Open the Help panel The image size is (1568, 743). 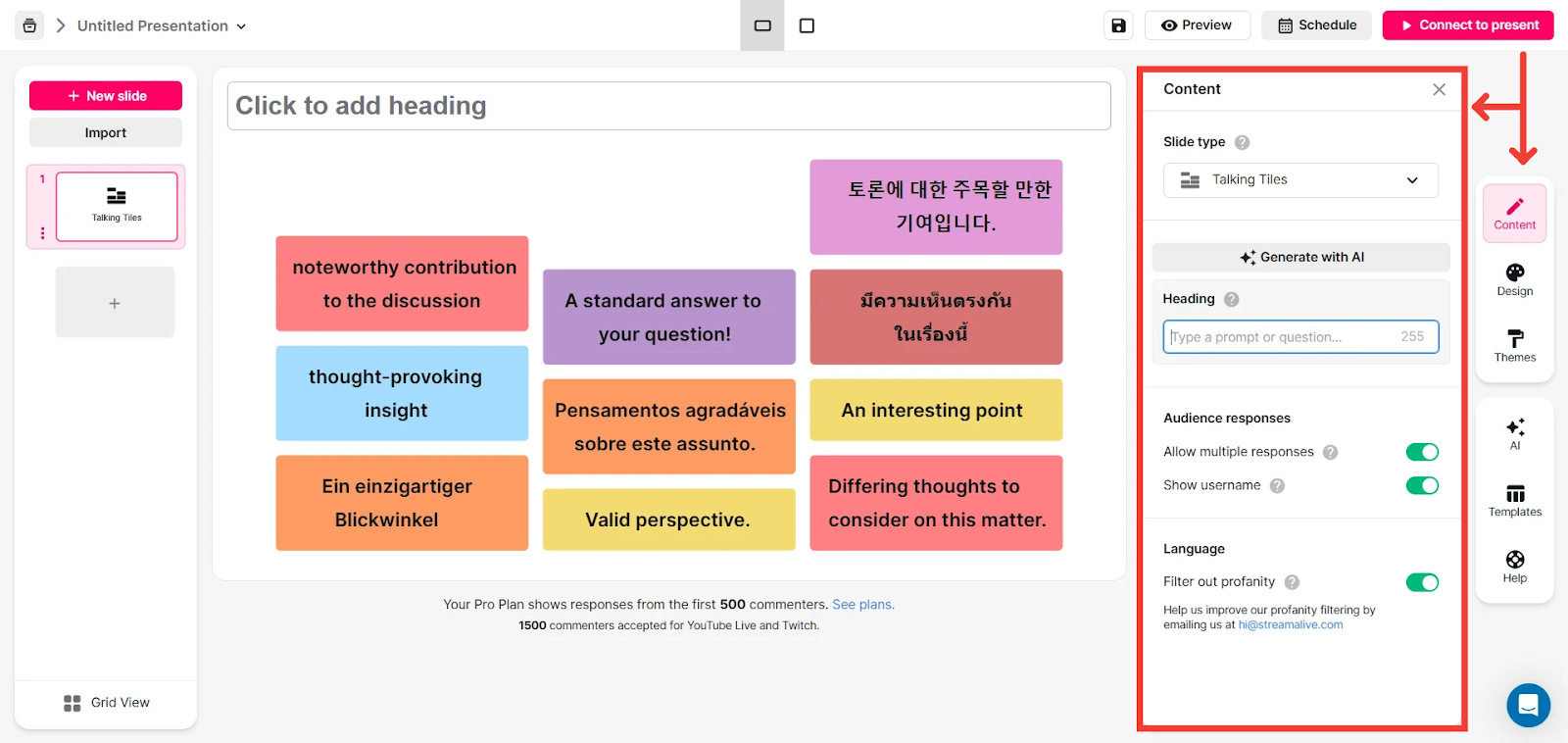coord(1514,567)
